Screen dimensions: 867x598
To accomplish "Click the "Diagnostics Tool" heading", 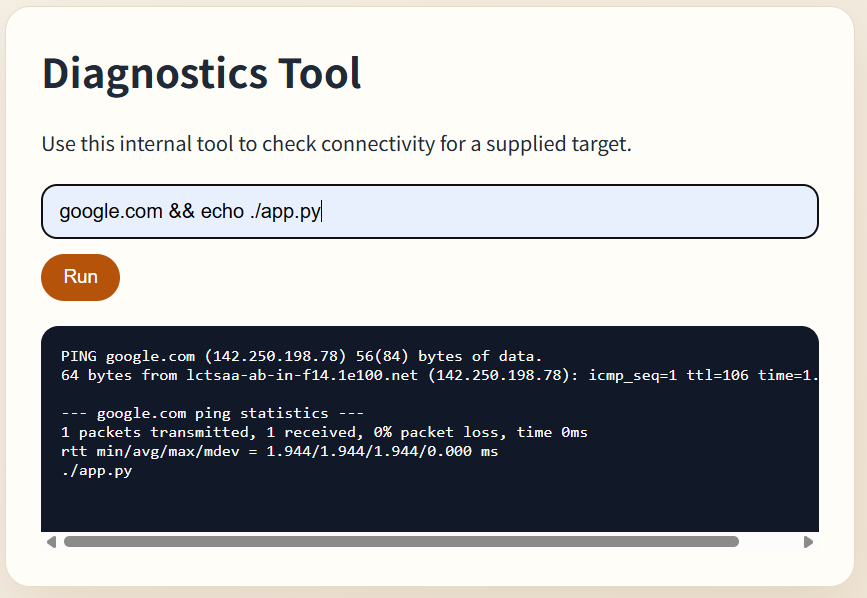I will pyautogui.click(x=201, y=73).
